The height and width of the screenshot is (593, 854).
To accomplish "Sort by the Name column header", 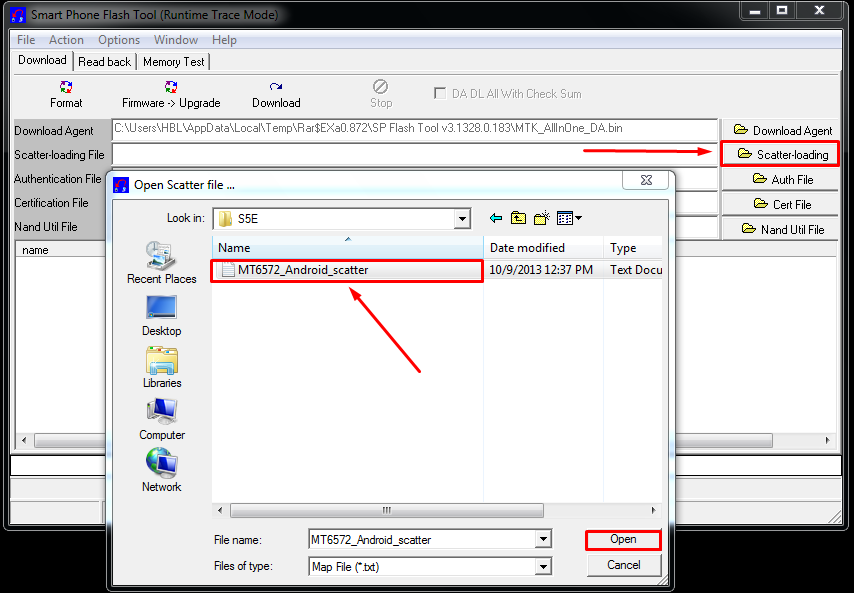I will click(x=347, y=248).
